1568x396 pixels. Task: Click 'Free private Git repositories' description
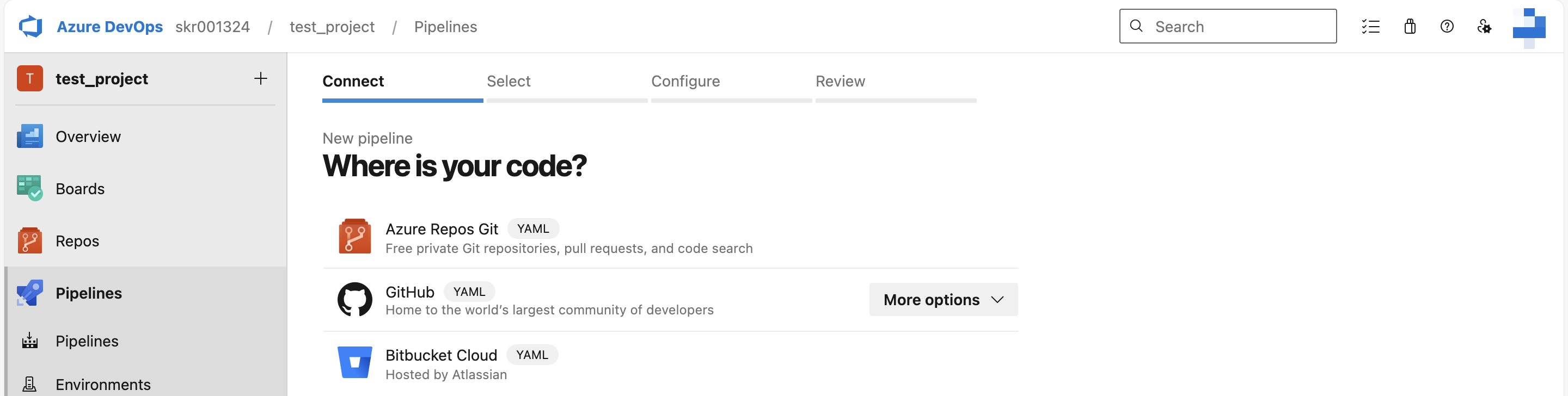pyautogui.click(x=569, y=249)
